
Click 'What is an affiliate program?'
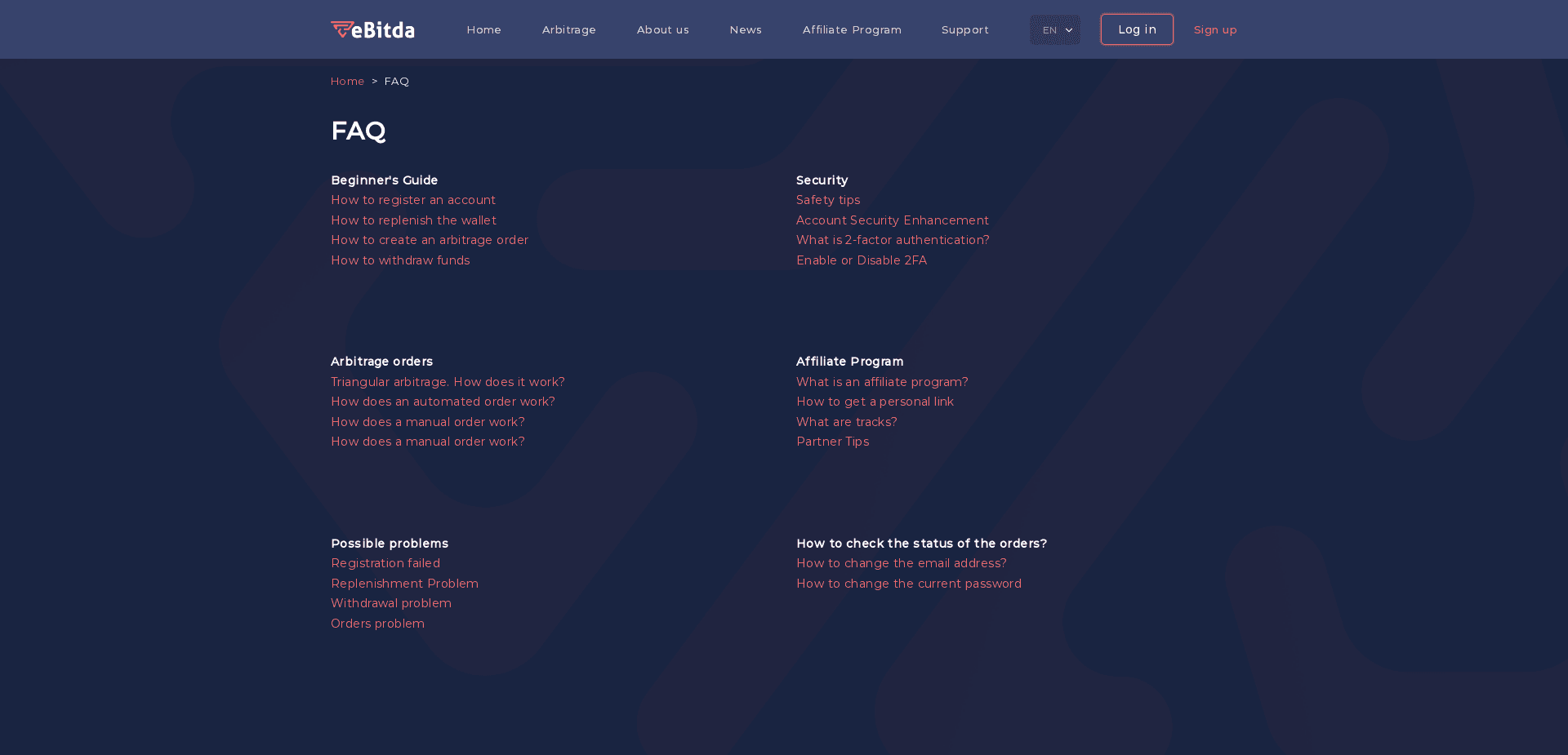pyautogui.click(x=882, y=382)
